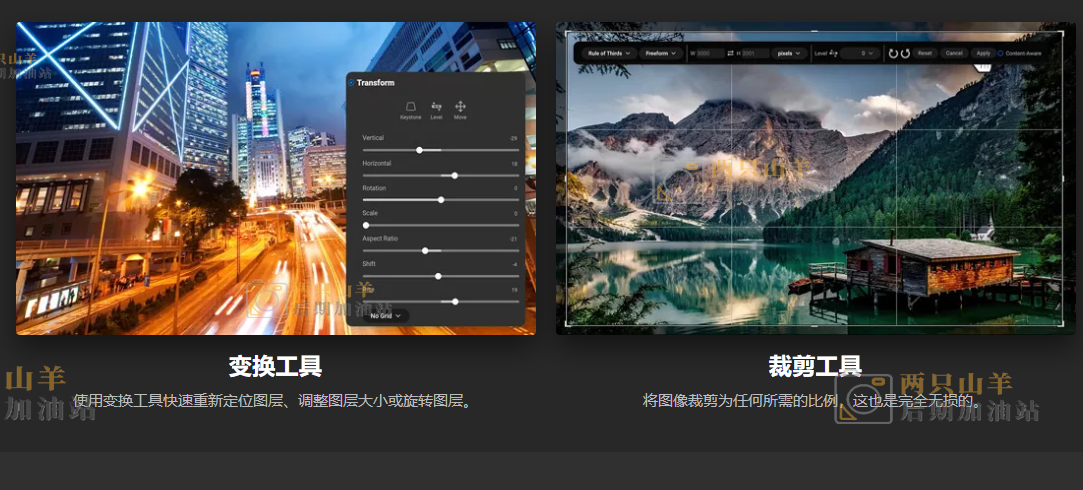Enable the Content-Aware option
This screenshot has width=1083, height=490.
1000,53
